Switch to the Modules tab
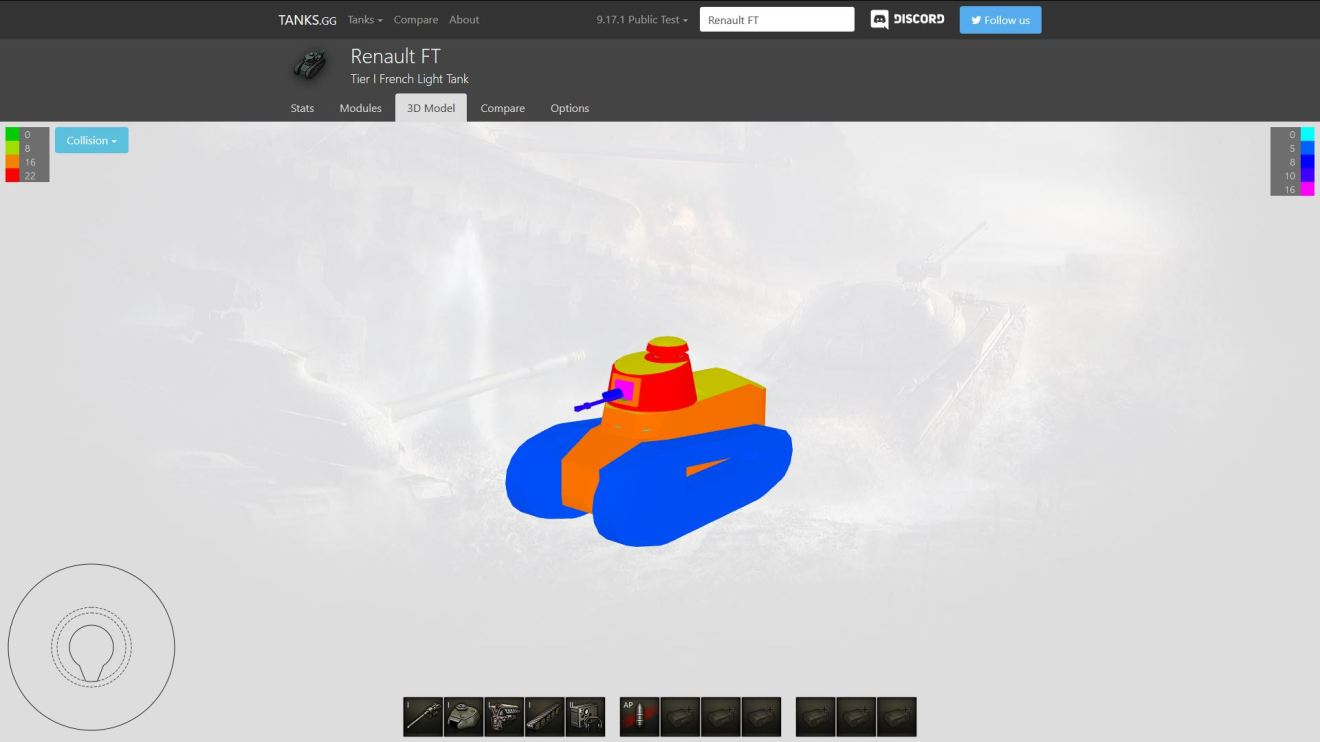 [x=360, y=108]
